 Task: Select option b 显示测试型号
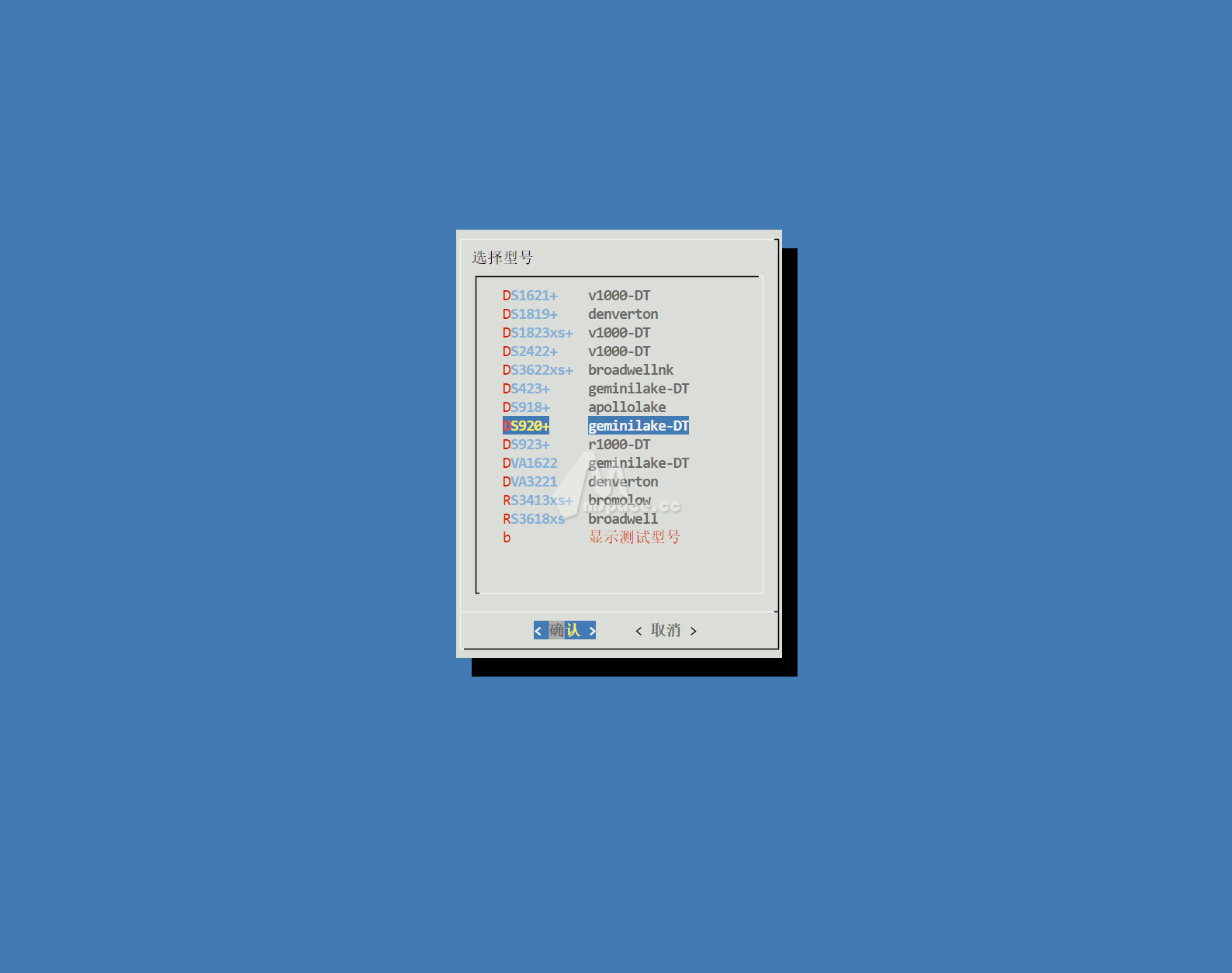(592, 537)
